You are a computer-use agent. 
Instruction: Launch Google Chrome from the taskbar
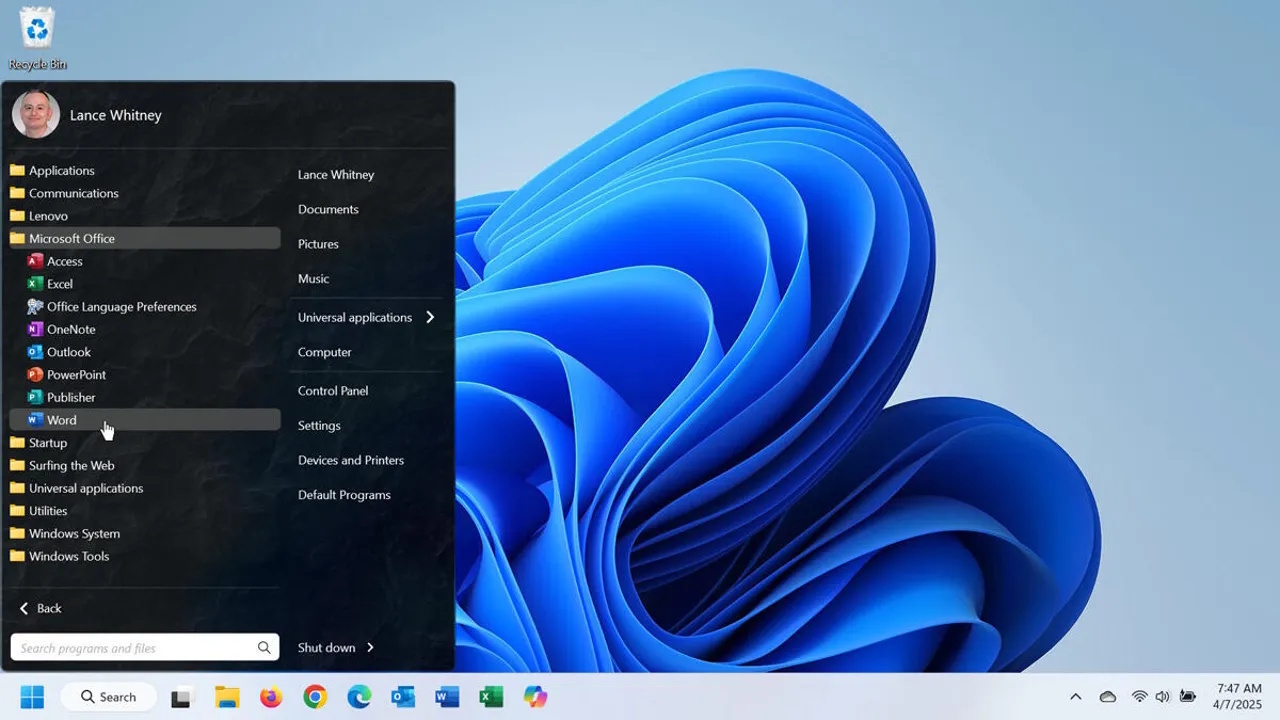point(315,697)
